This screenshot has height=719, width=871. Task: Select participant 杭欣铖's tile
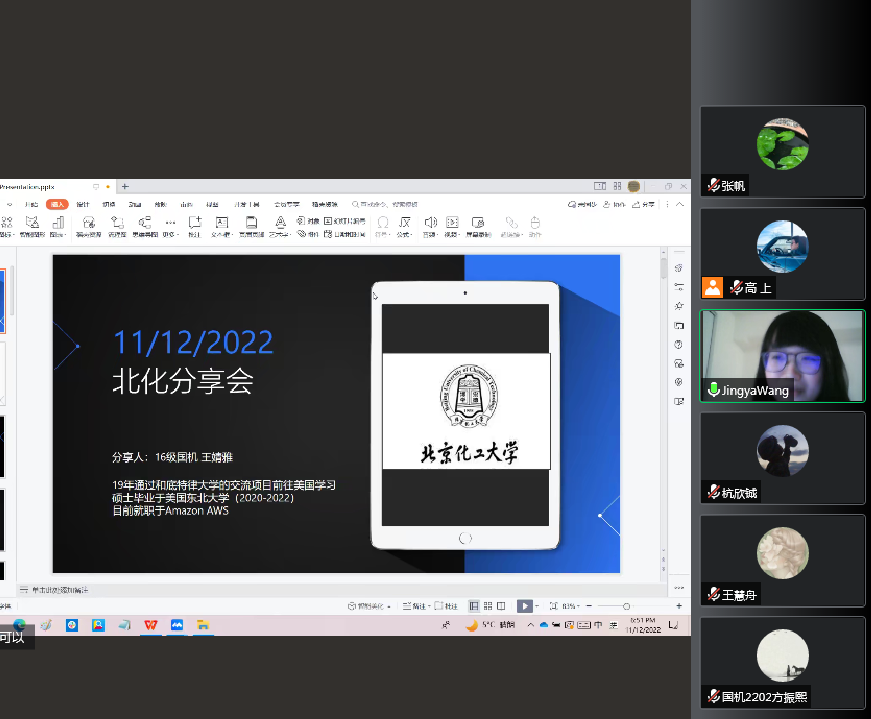point(782,458)
